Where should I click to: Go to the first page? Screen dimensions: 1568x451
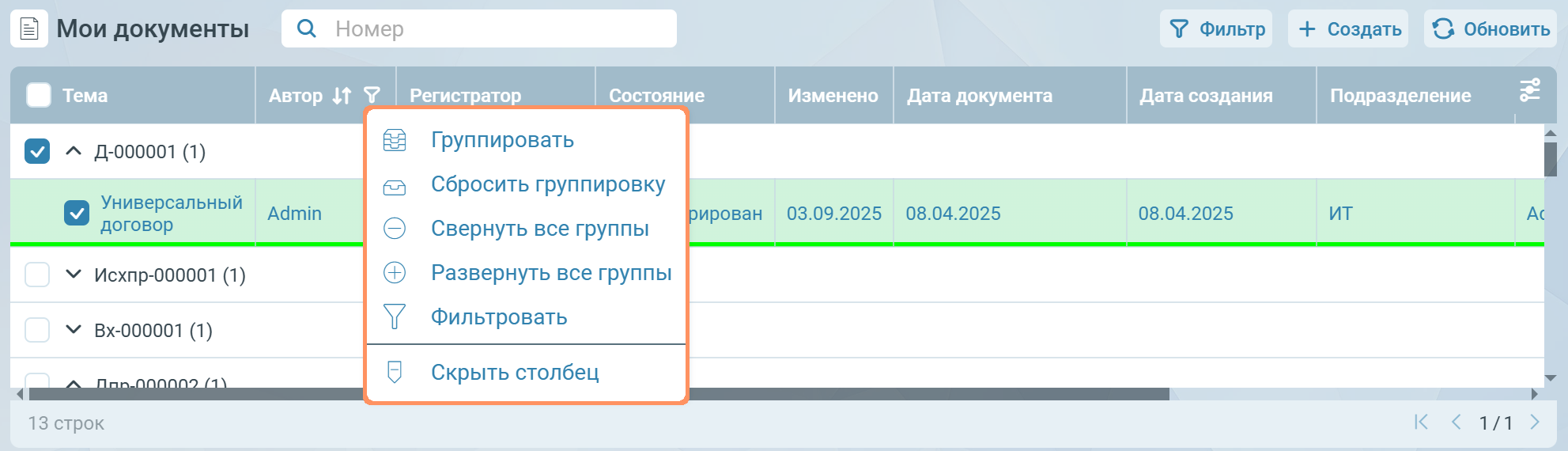(1421, 423)
